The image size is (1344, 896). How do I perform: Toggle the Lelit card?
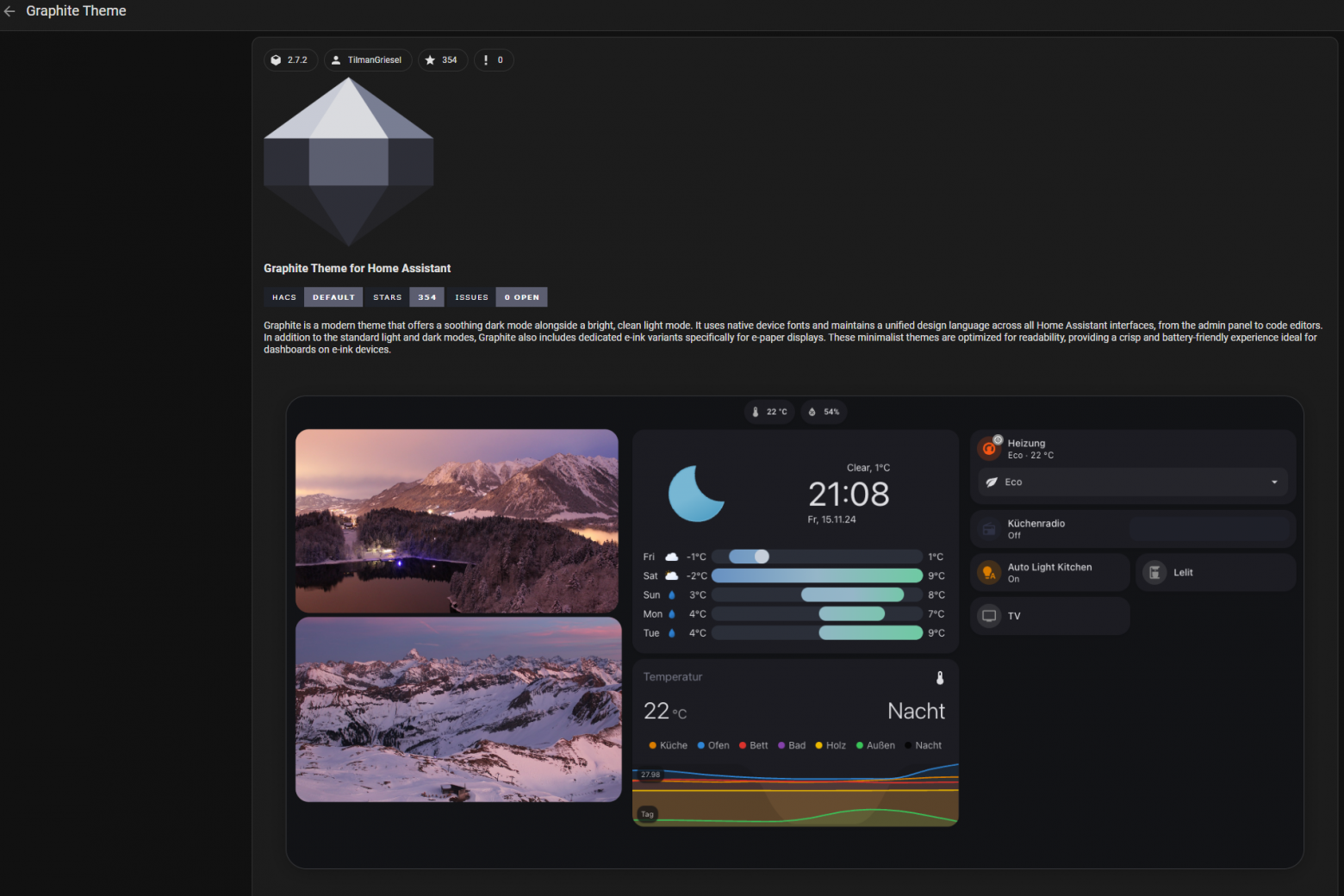pos(1216,573)
